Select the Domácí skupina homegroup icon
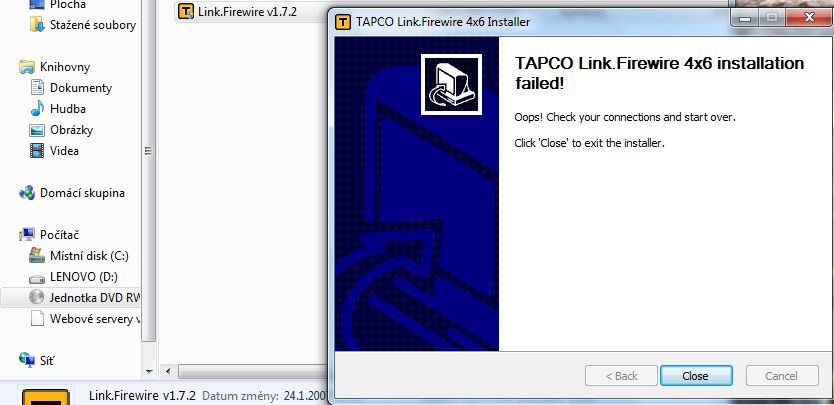 (x=27, y=193)
